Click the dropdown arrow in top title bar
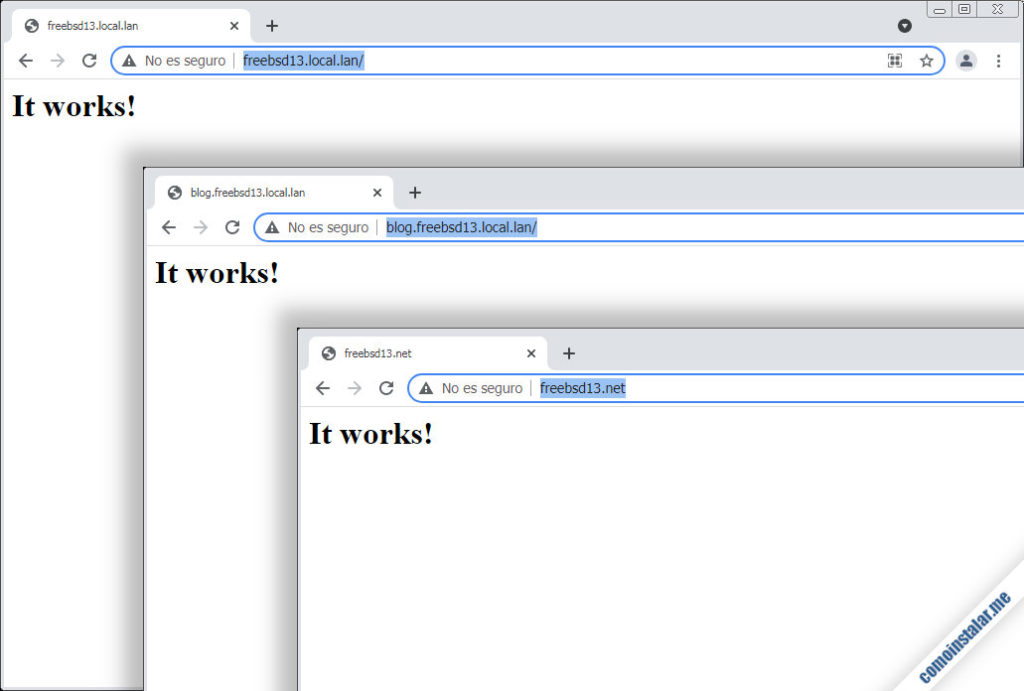The height and width of the screenshot is (691, 1024). point(904,26)
